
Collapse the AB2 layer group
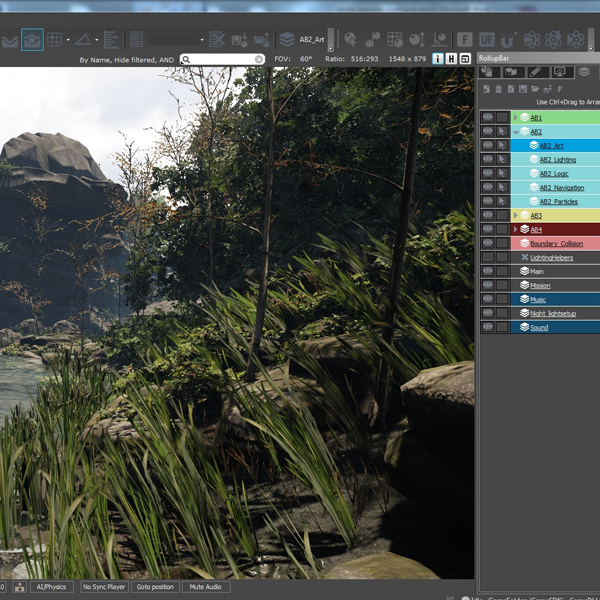(x=515, y=132)
